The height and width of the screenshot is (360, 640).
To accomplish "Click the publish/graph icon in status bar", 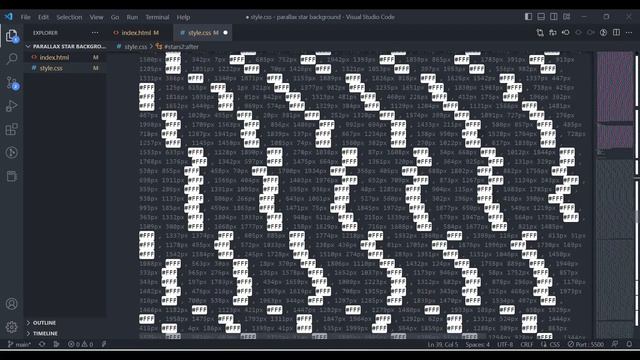I will 56,344.
